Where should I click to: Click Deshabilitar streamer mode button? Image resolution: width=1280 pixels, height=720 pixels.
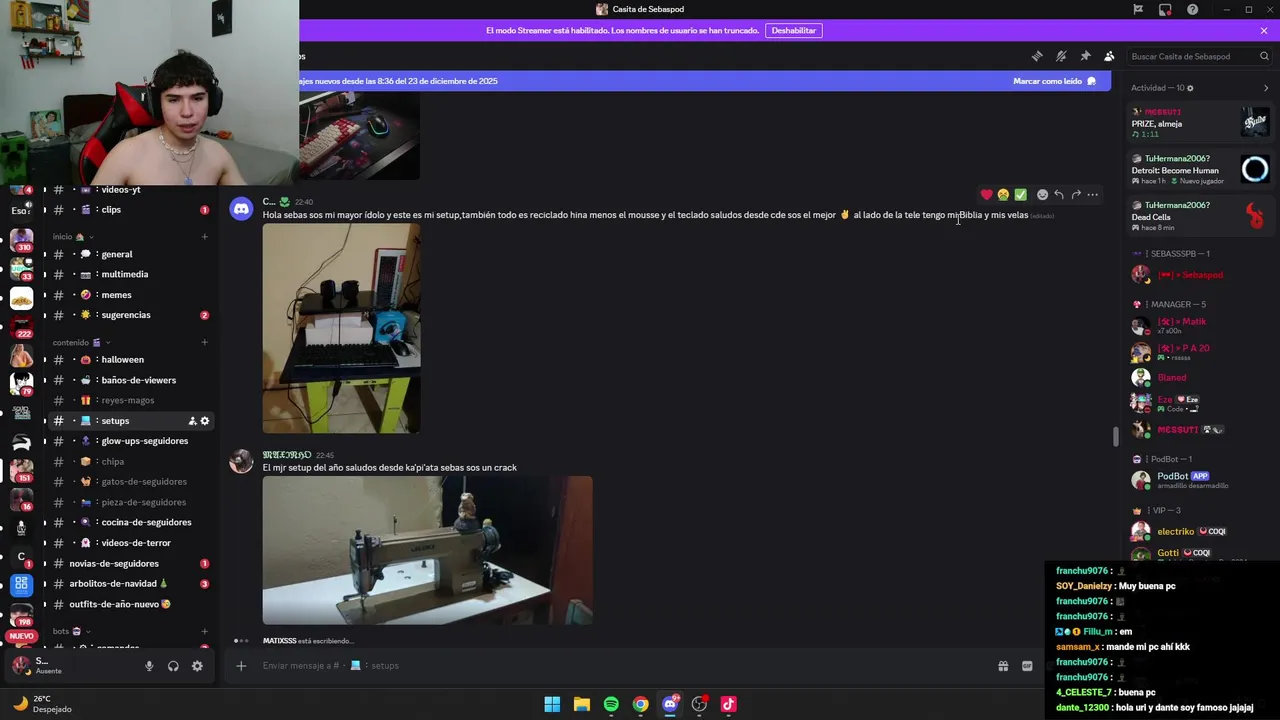[793, 30]
